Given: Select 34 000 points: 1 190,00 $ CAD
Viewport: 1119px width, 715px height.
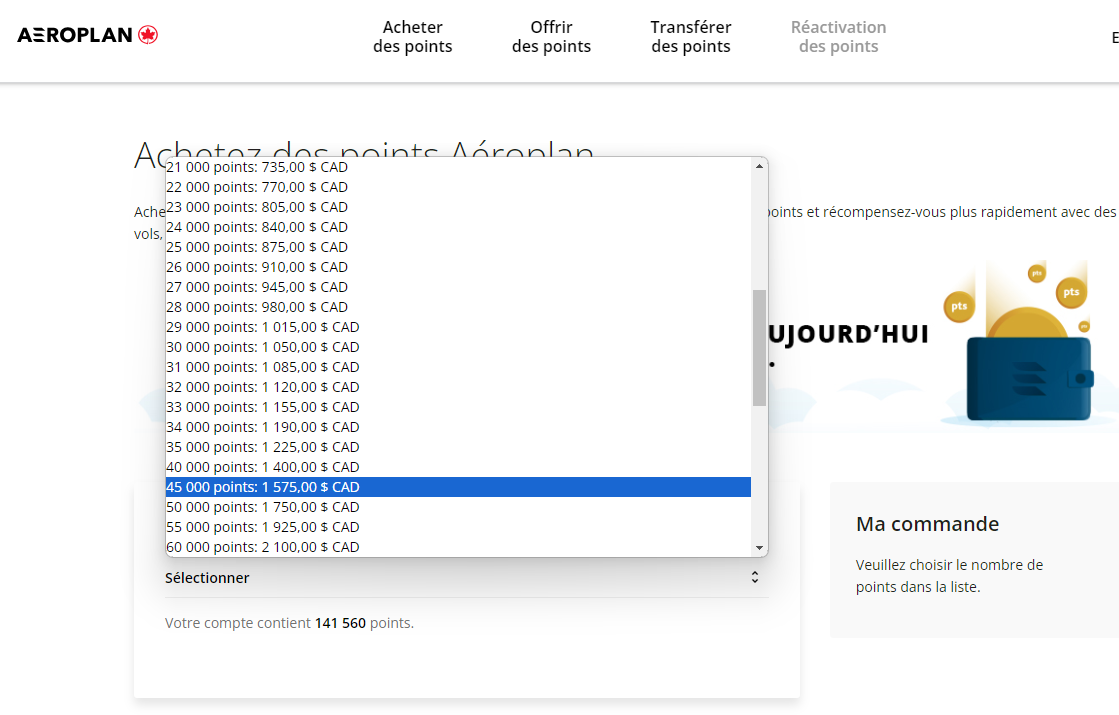Looking at the screenshot, I should (x=458, y=427).
